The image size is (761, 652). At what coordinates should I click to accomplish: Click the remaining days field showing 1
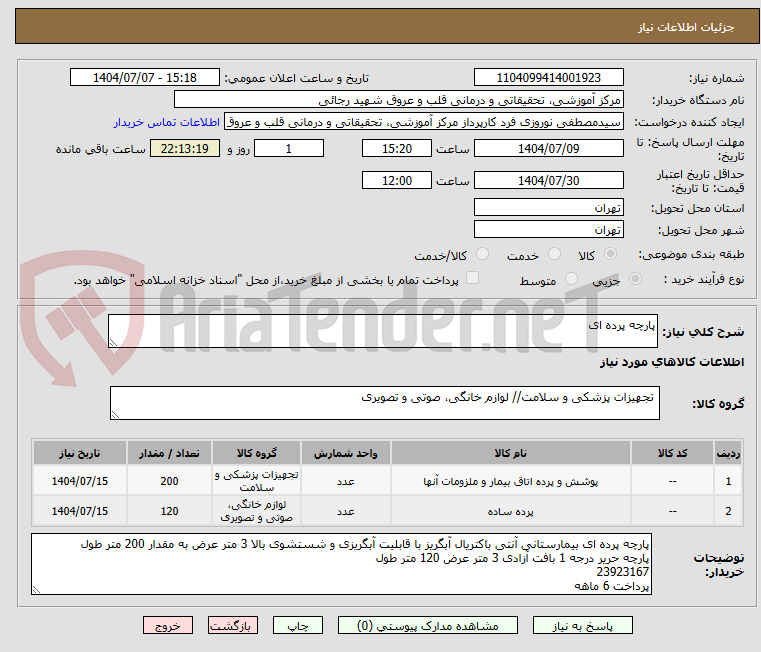[289, 149]
